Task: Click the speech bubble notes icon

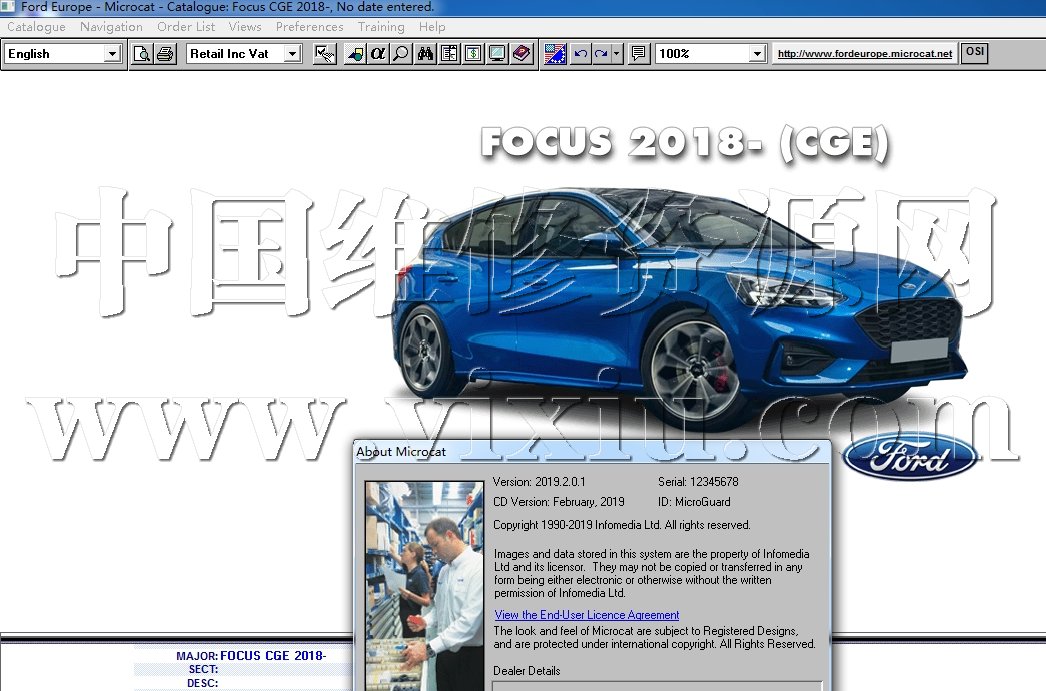Action: (639, 54)
